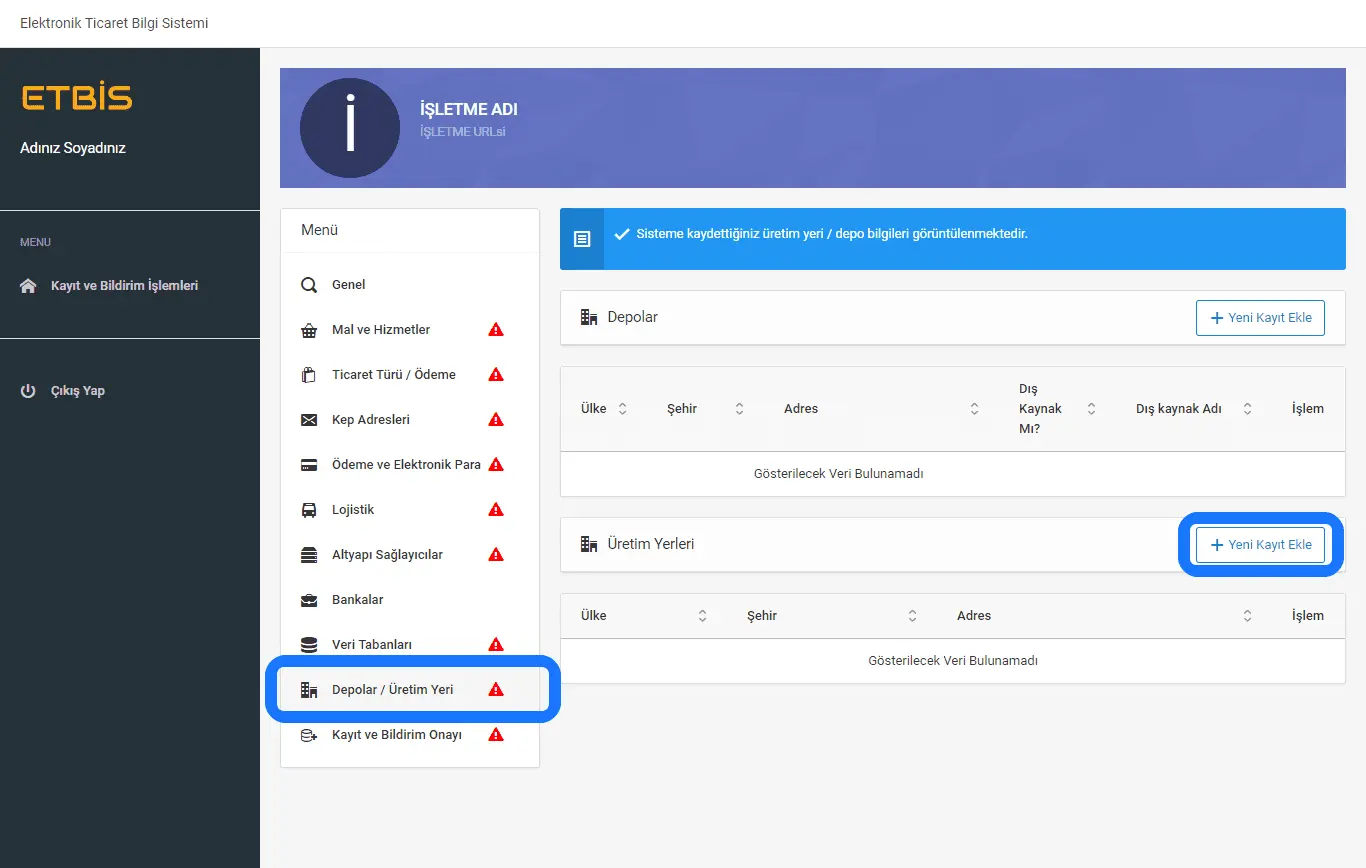This screenshot has height=868, width=1366.
Task: Go to Kayıt ve Bildirim Onayı section
Action: click(x=396, y=735)
